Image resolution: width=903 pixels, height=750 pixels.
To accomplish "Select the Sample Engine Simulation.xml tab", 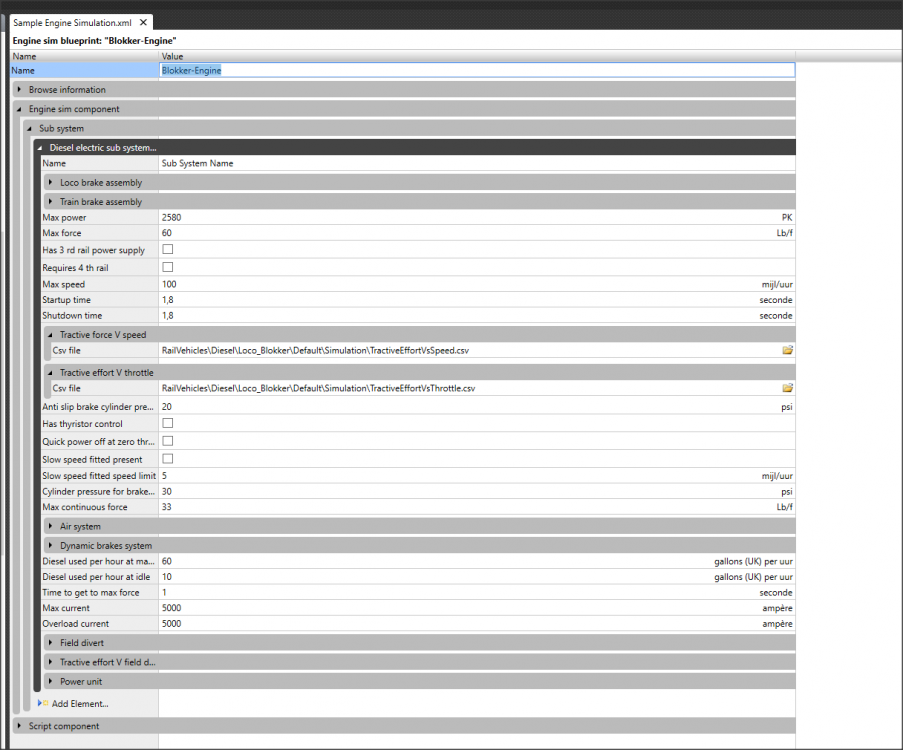I will coord(72,23).
